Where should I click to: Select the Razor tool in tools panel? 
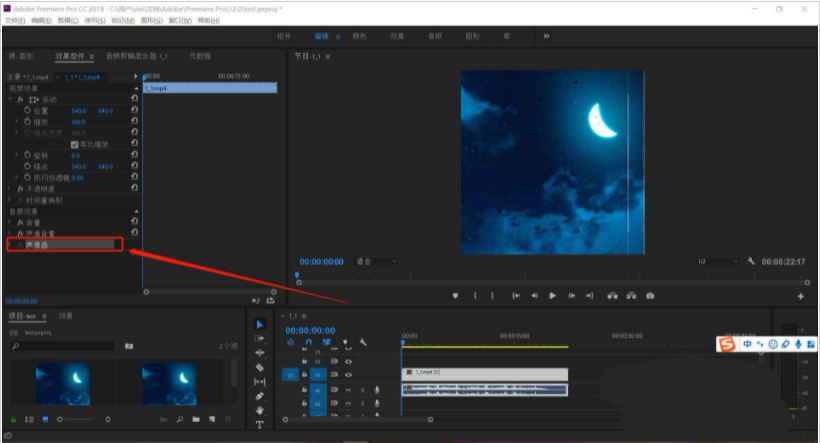click(260, 367)
